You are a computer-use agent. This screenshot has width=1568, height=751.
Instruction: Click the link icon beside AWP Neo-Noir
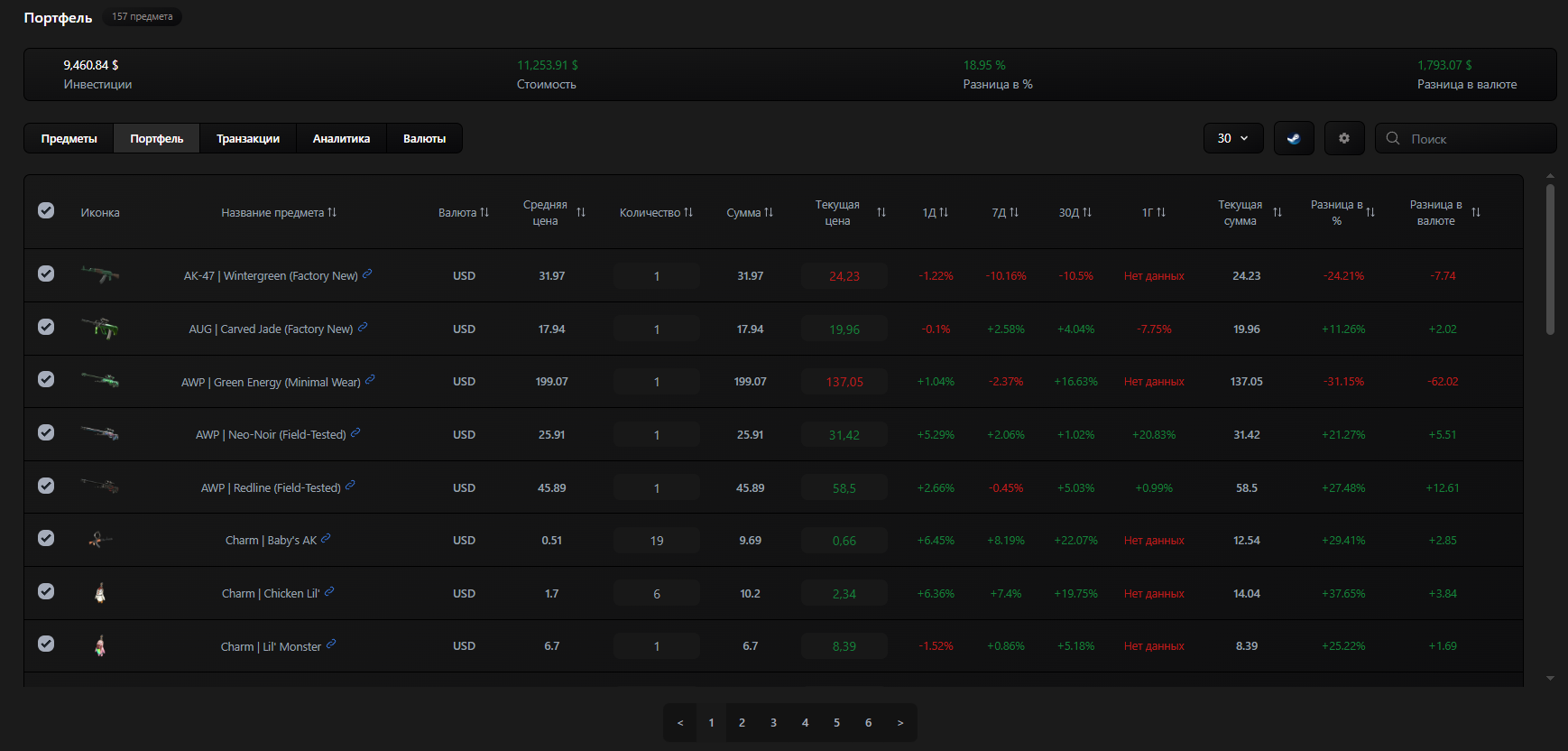(x=355, y=433)
